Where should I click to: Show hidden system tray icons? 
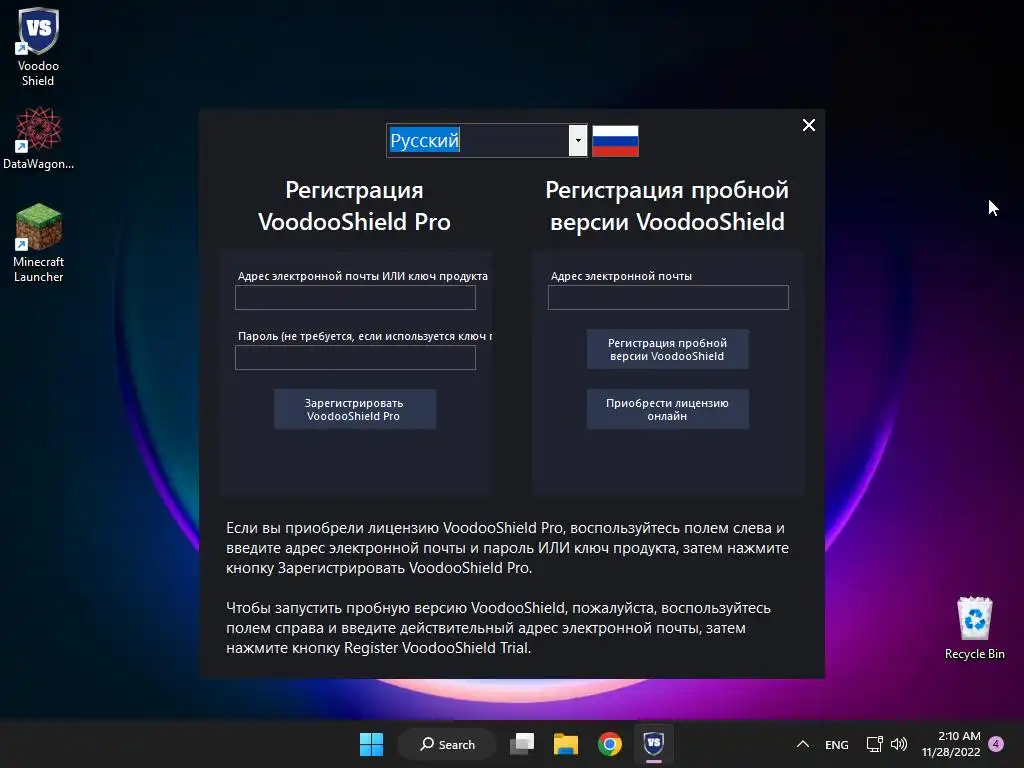click(803, 744)
